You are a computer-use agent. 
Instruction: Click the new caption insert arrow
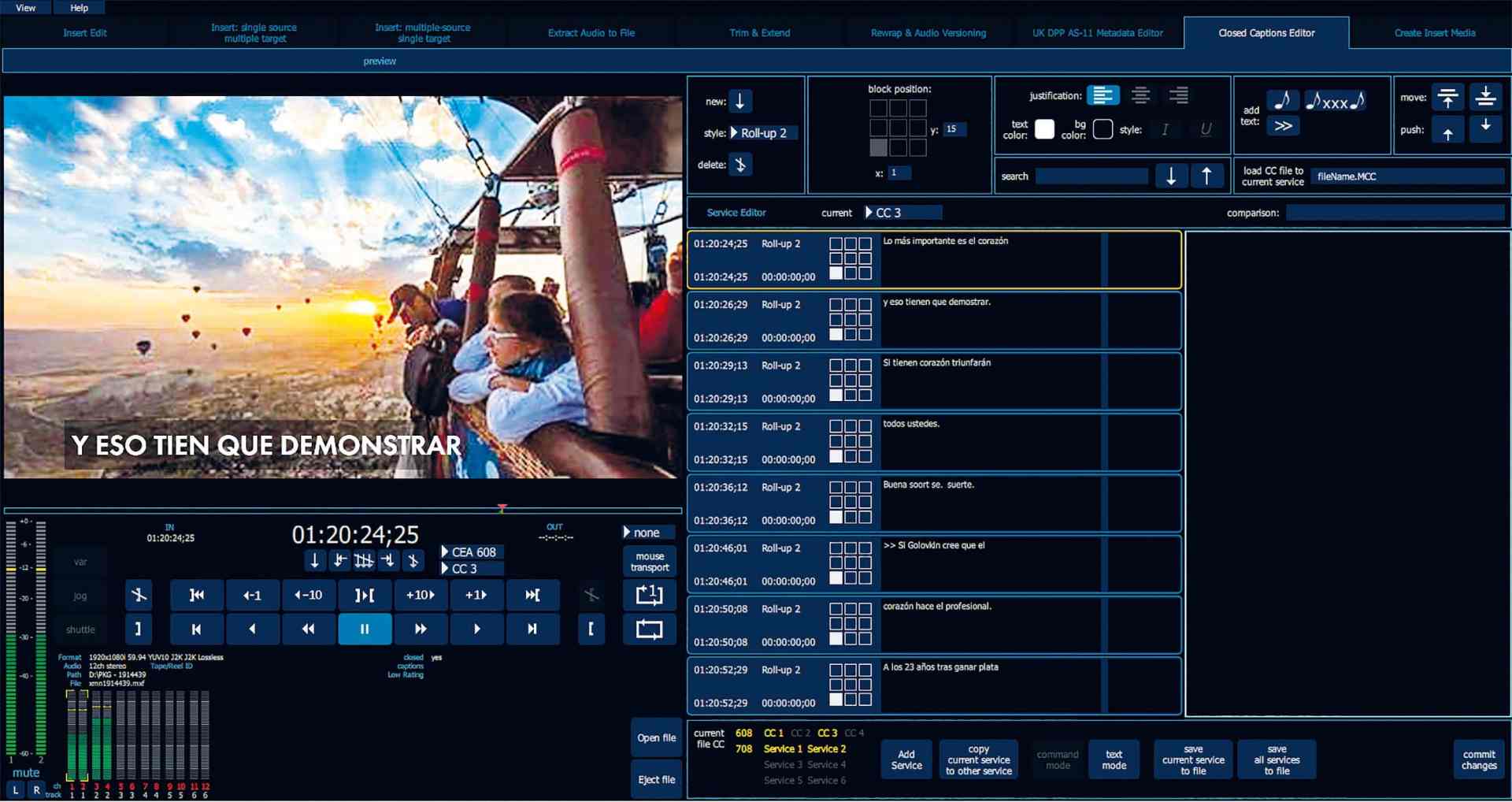739,101
